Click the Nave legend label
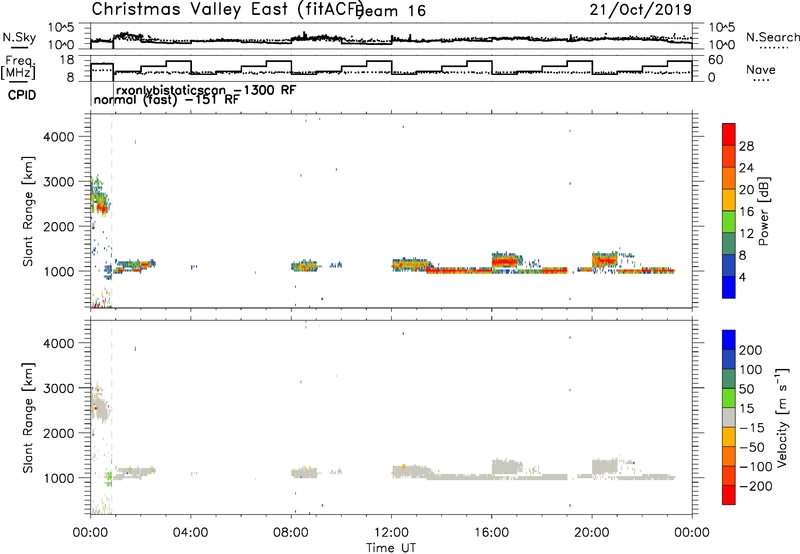800x554 pixels. point(761,69)
